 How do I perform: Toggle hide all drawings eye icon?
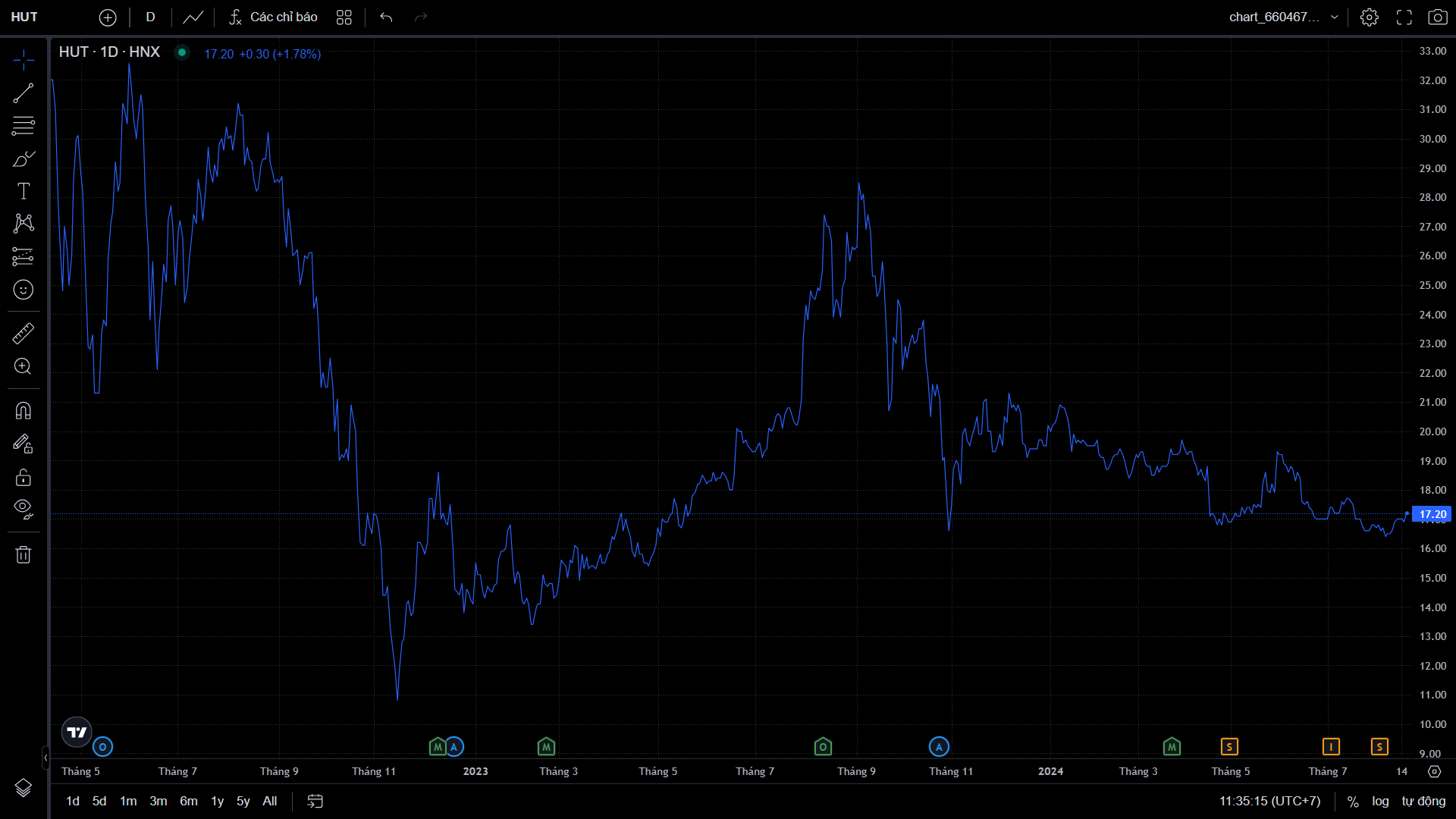click(x=24, y=510)
